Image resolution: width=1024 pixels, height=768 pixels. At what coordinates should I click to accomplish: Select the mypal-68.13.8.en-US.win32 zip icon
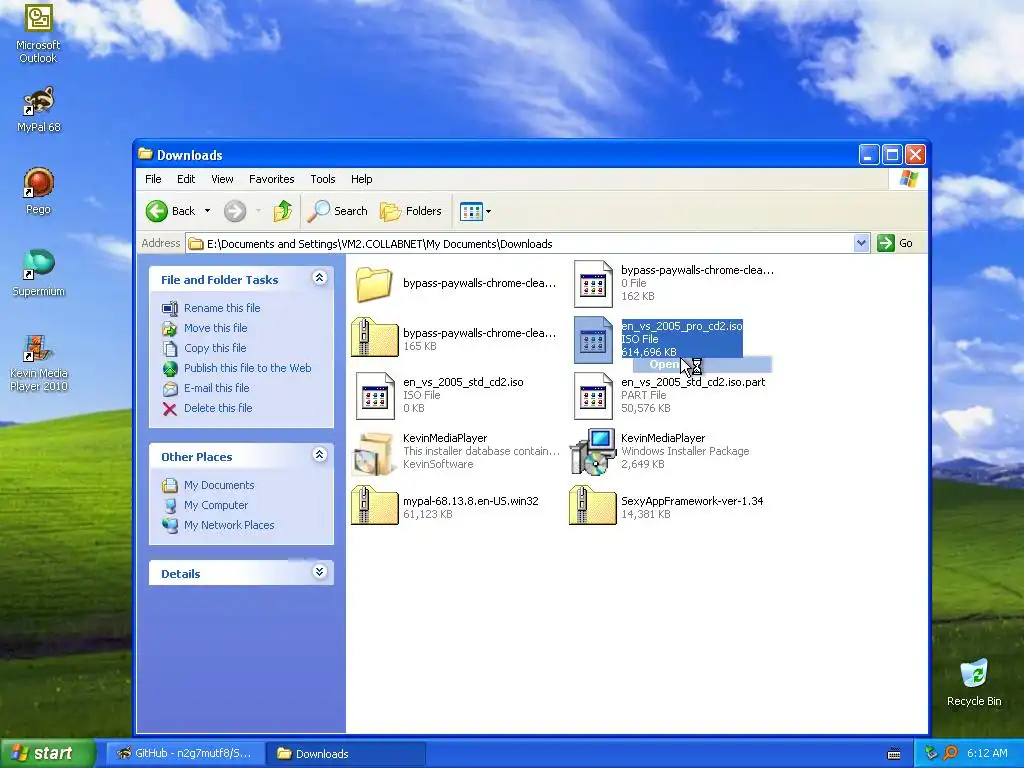coord(374,505)
